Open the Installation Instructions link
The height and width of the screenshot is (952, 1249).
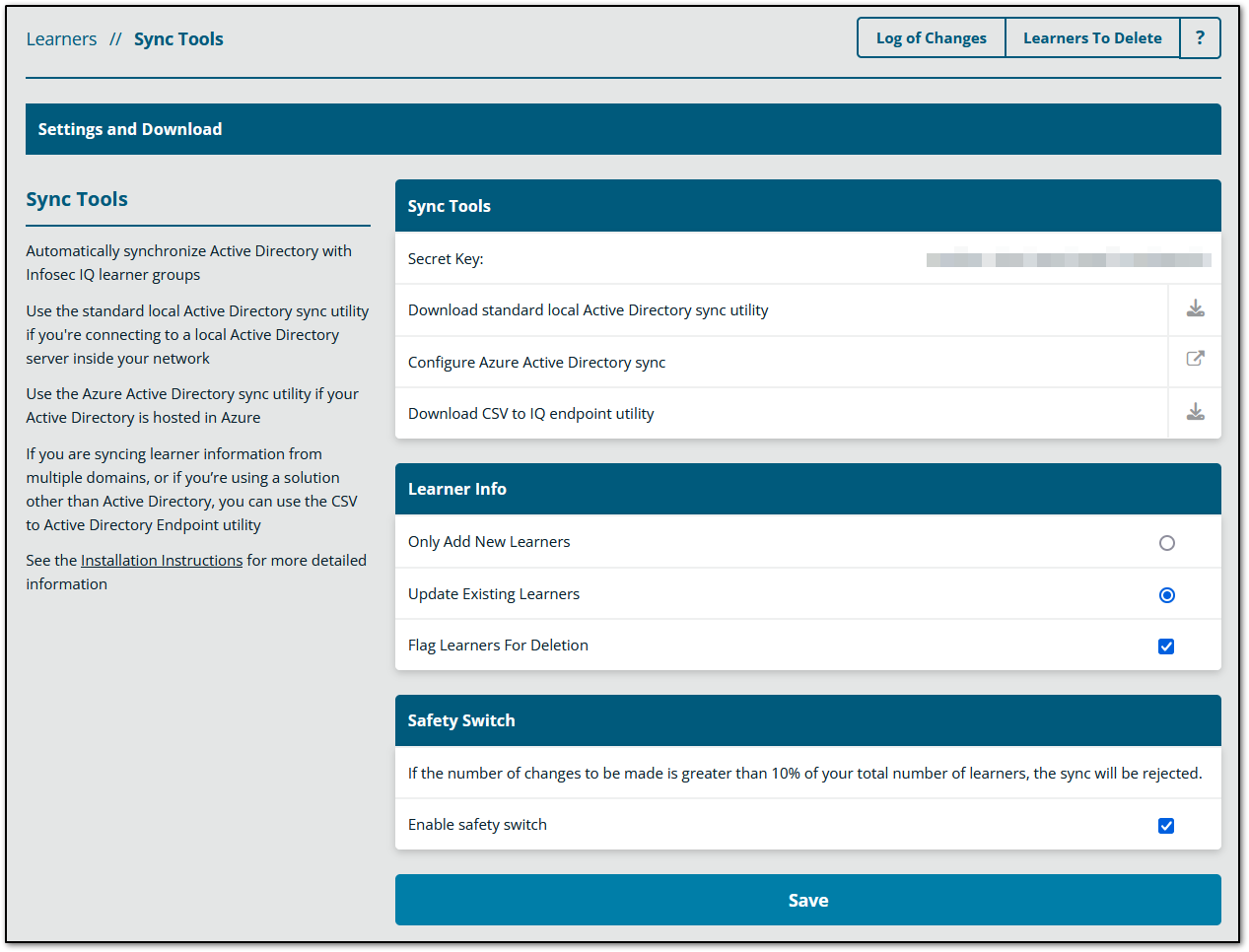point(161,560)
